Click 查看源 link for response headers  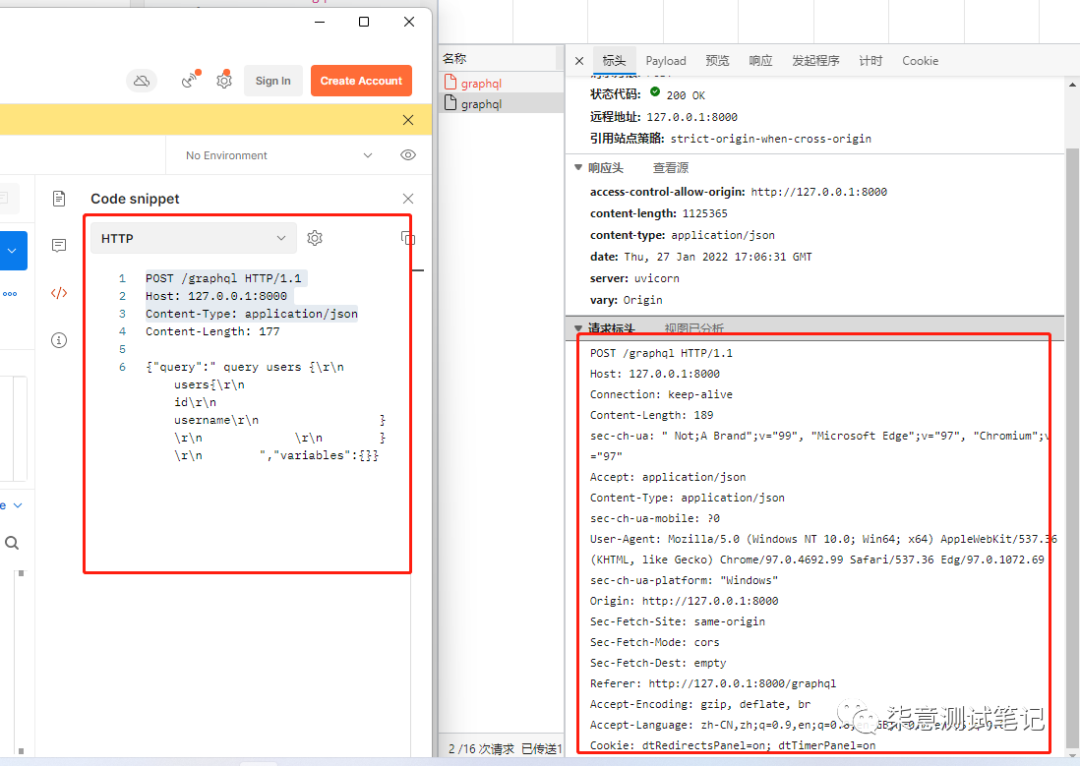[671, 168]
